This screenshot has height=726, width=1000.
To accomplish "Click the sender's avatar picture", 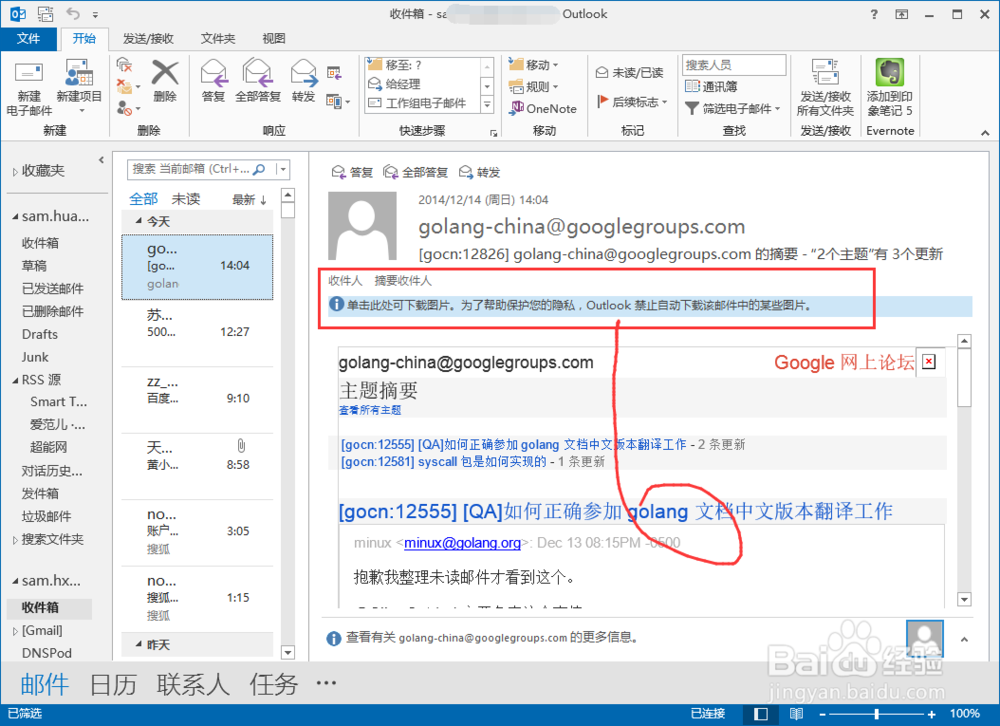I will point(362,226).
